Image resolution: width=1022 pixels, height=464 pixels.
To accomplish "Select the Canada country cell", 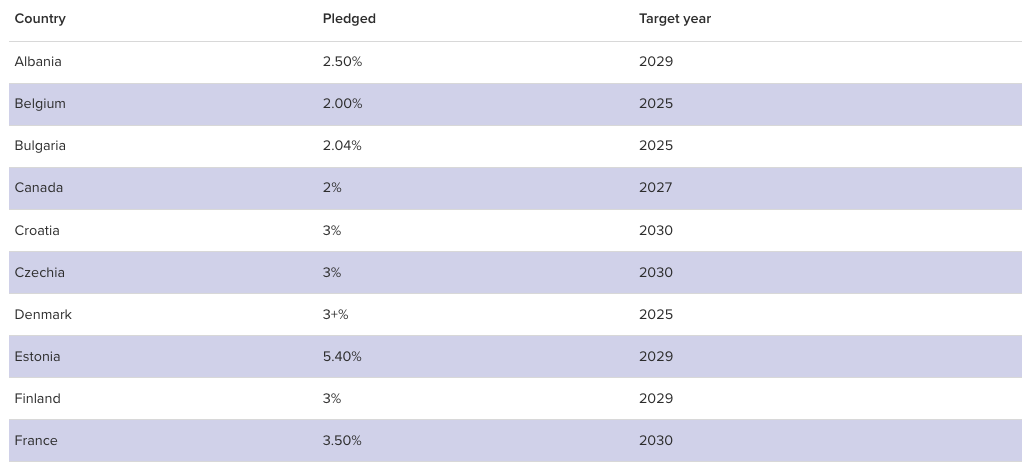I will (39, 188).
